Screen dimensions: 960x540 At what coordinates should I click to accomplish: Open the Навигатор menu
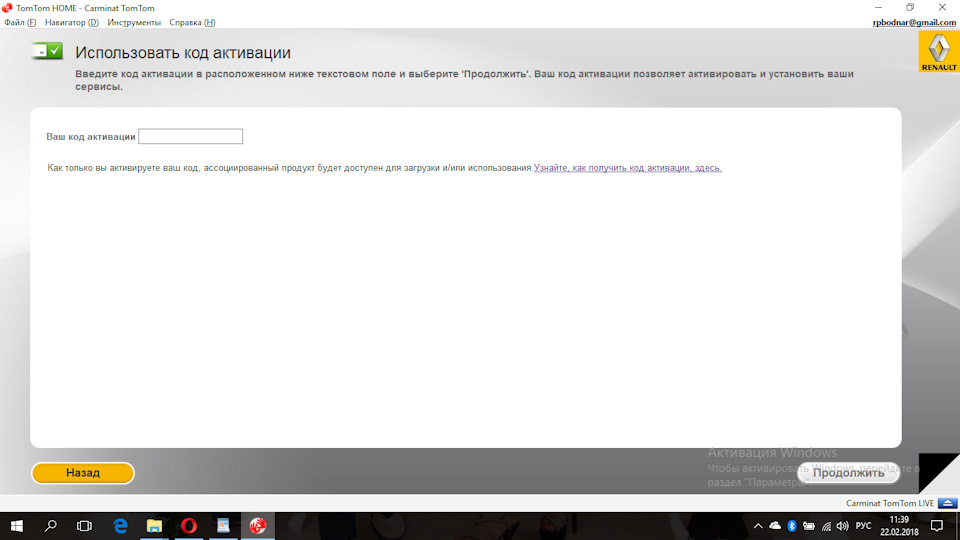pos(72,23)
